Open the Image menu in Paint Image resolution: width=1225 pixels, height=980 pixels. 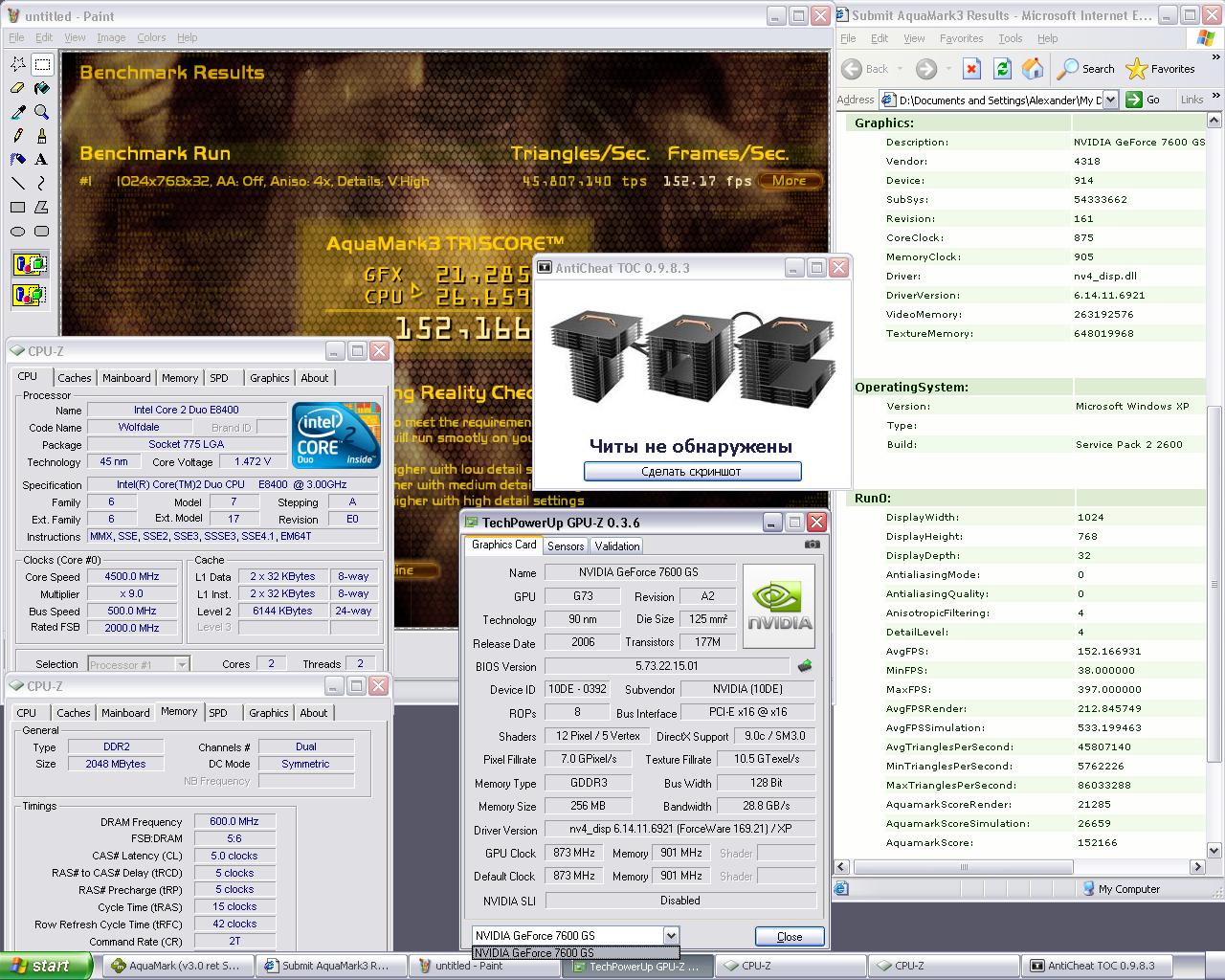111,37
